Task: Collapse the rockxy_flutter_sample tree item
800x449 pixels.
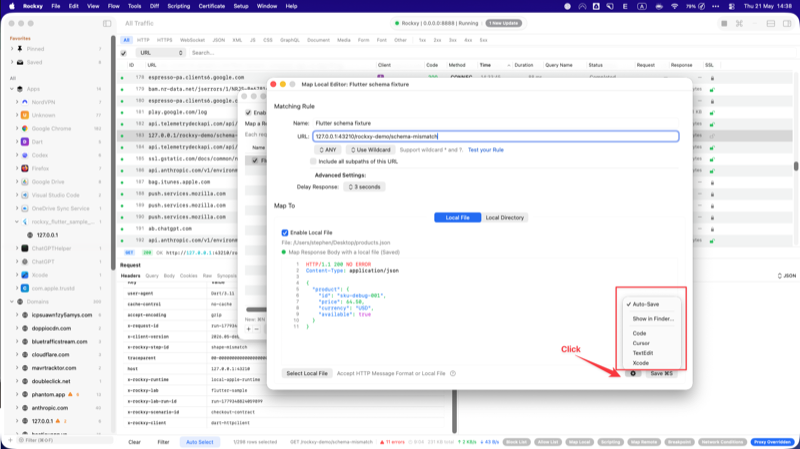Action: tap(17, 222)
